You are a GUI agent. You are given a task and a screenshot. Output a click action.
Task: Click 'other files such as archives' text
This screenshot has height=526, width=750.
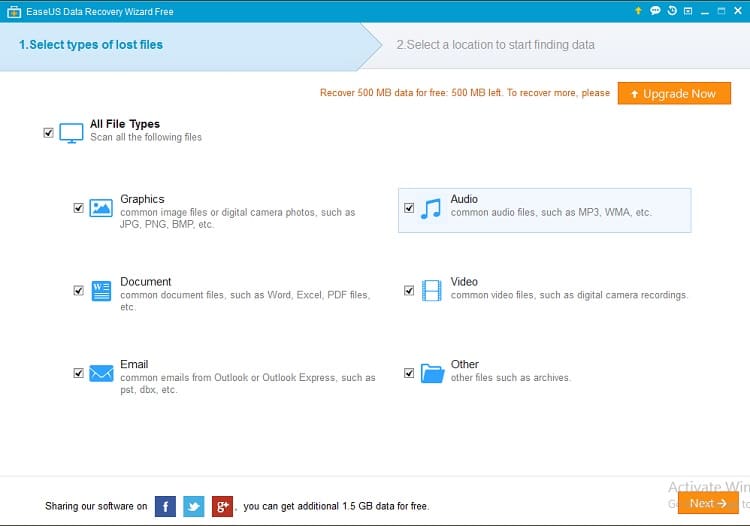510,378
